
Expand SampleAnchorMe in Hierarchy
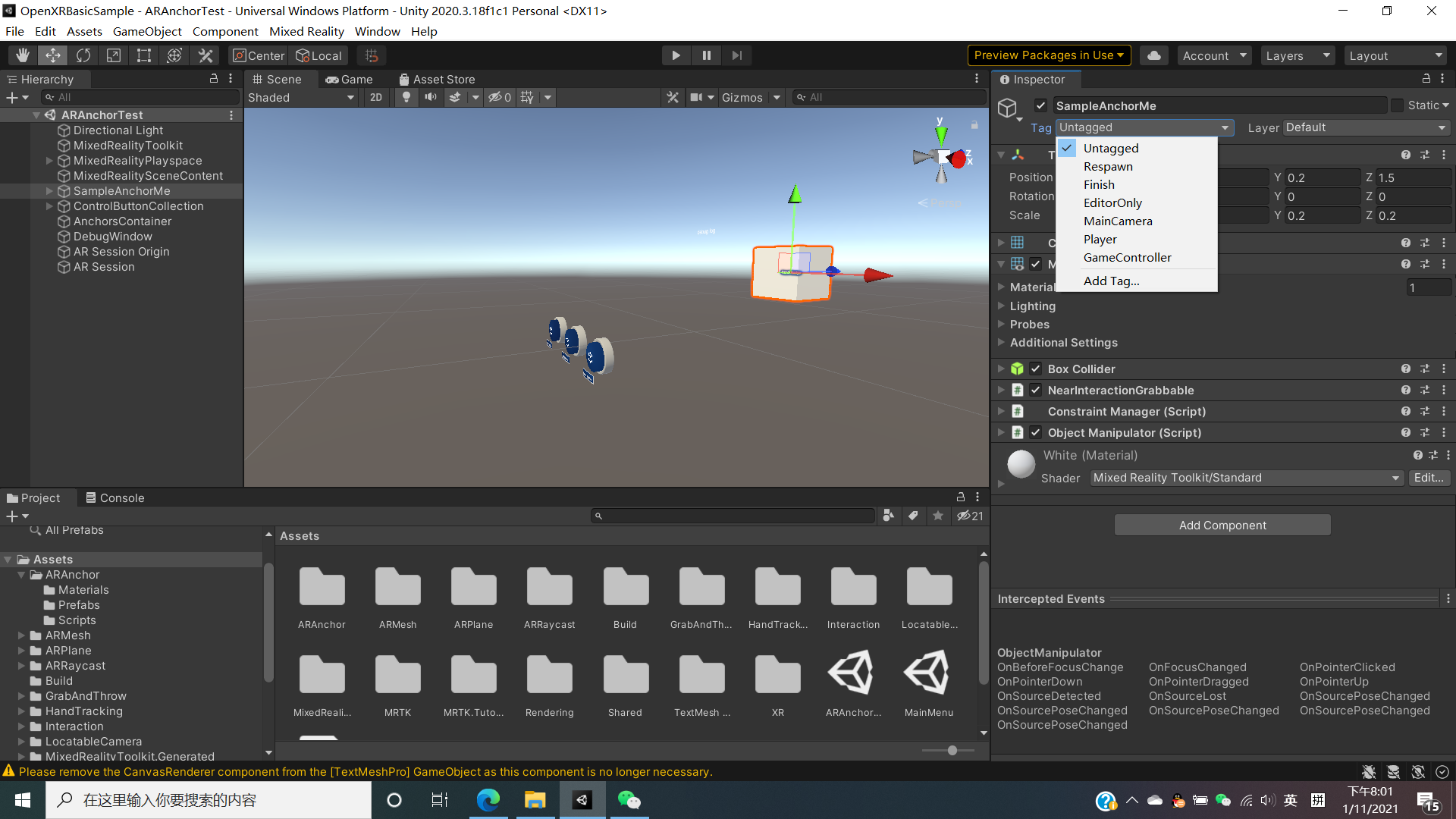49,191
